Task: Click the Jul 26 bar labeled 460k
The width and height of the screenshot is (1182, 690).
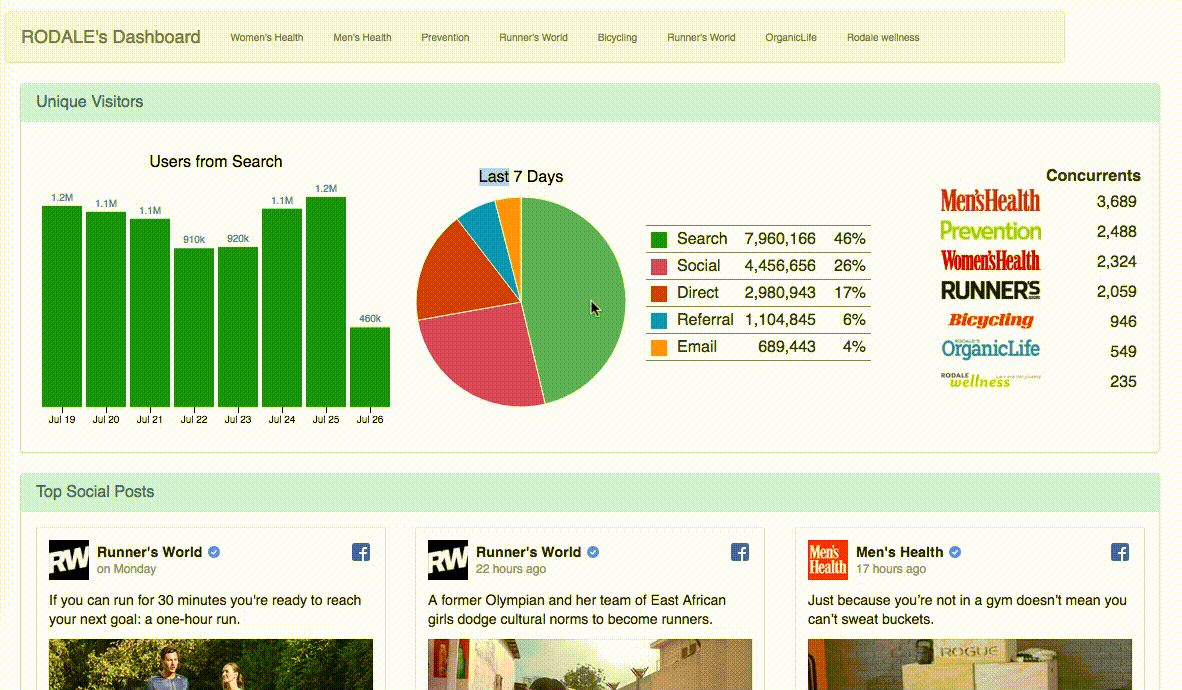Action: click(x=370, y=367)
